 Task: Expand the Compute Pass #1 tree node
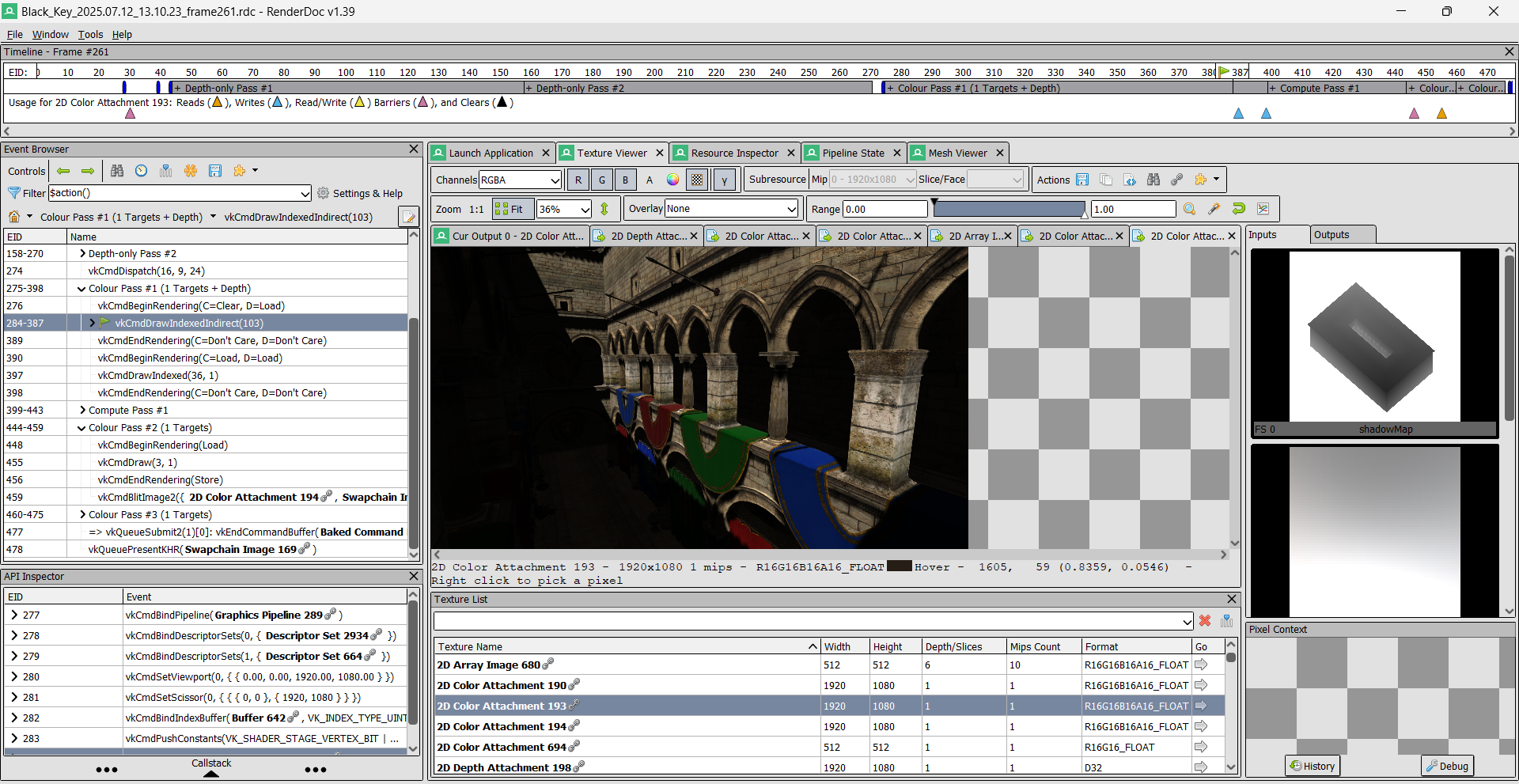tap(83, 411)
